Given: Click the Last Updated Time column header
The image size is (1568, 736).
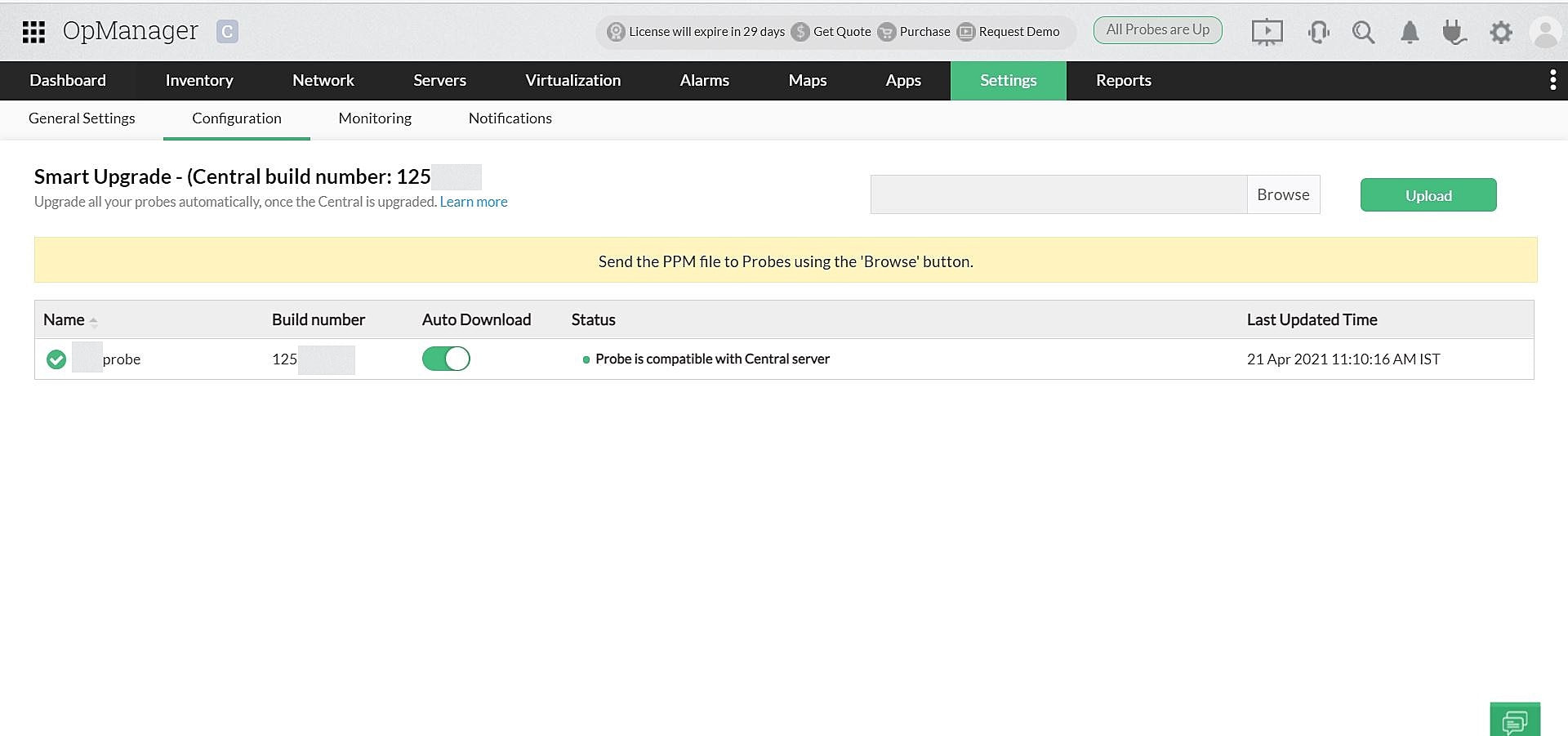Looking at the screenshot, I should coord(1312,319).
